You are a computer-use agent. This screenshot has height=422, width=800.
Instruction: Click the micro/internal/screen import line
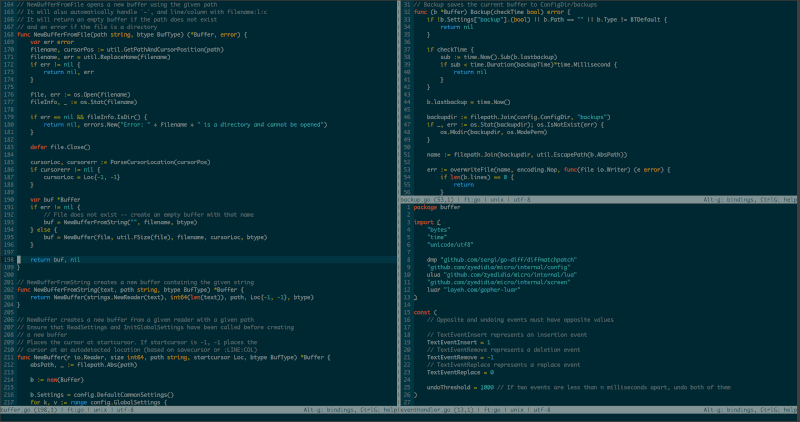tap(498, 282)
